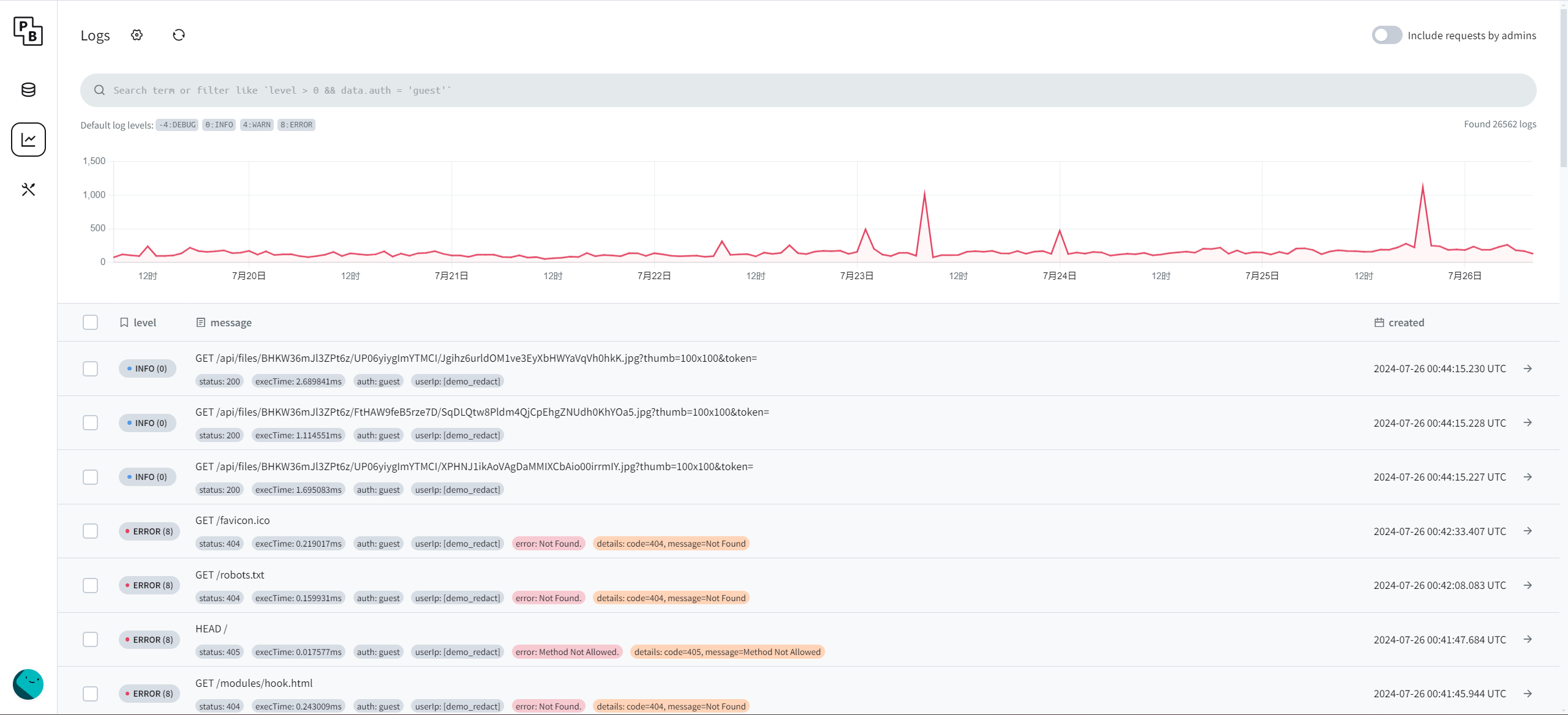The height and width of the screenshot is (715, 1568).
Task: Check the select-all logs checkbox
Action: click(90, 323)
